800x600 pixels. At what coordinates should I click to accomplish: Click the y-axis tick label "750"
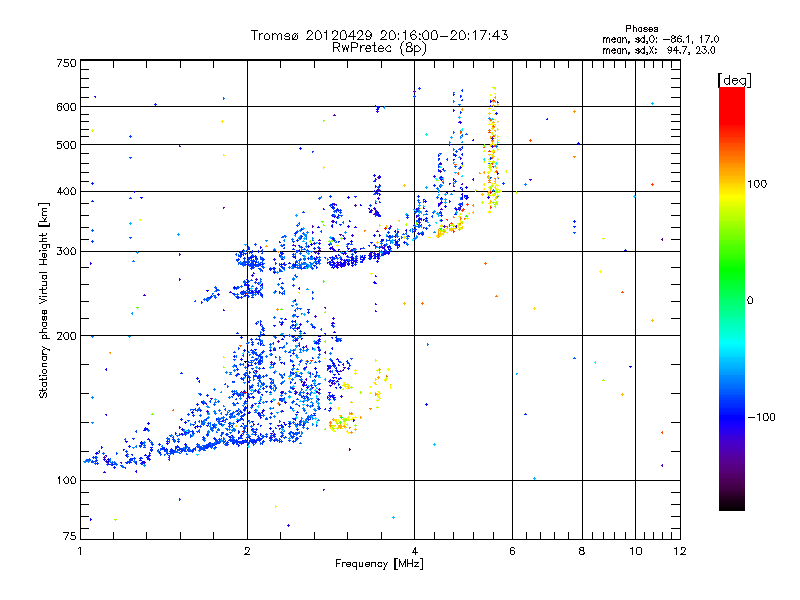click(x=66, y=63)
